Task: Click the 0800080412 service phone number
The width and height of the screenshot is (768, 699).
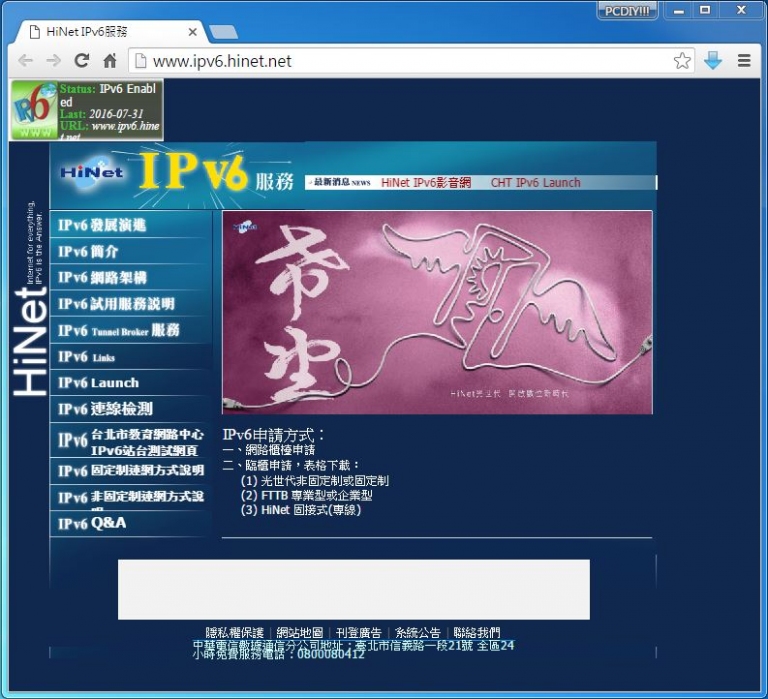Action: 331,654
